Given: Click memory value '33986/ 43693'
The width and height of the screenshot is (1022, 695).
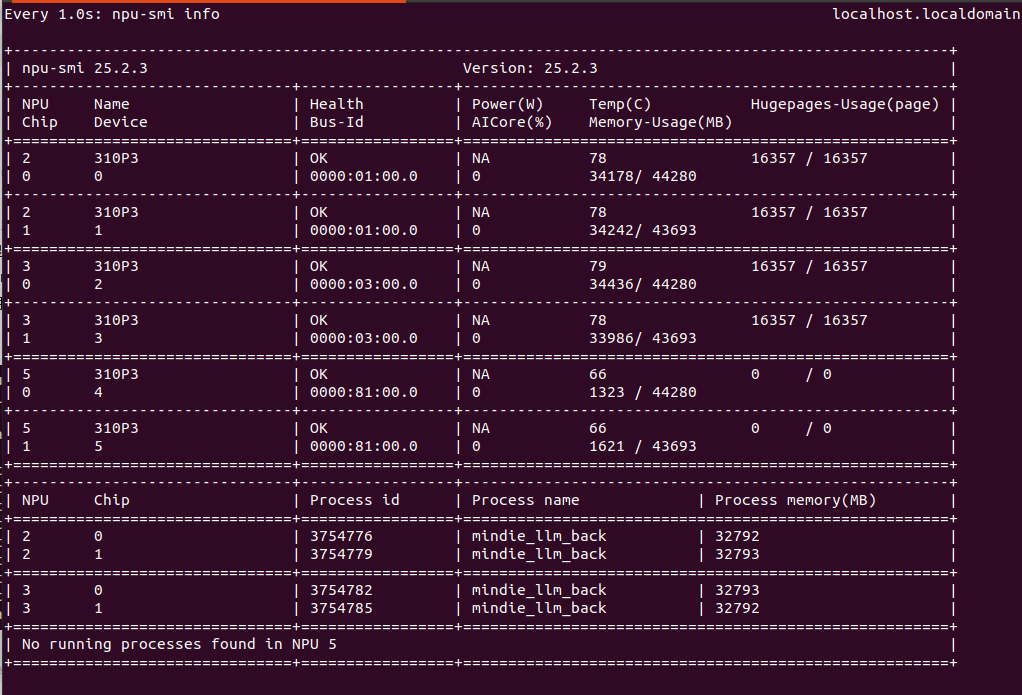Looking at the screenshot, I should click(x=643, y=339).
